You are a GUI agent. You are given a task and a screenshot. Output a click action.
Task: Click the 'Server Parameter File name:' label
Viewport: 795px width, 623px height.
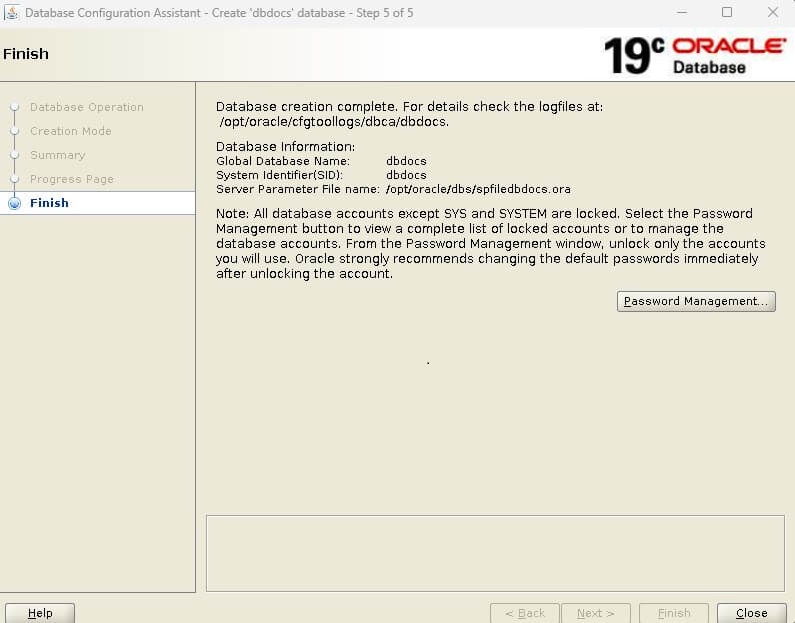298,189
